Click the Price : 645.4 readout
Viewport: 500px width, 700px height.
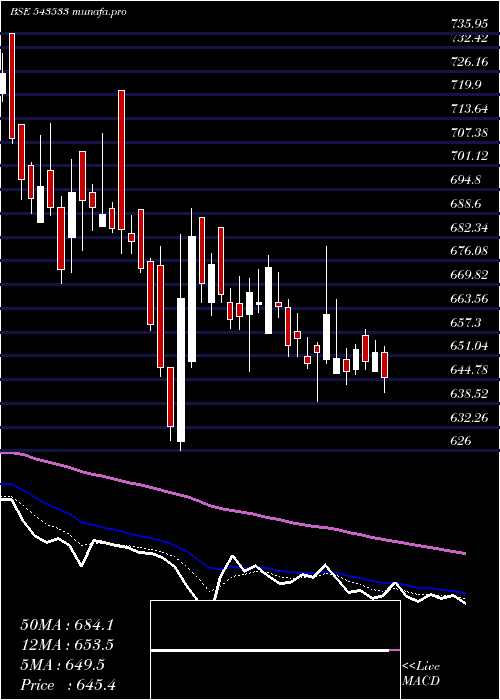click(x=68, y=685)
